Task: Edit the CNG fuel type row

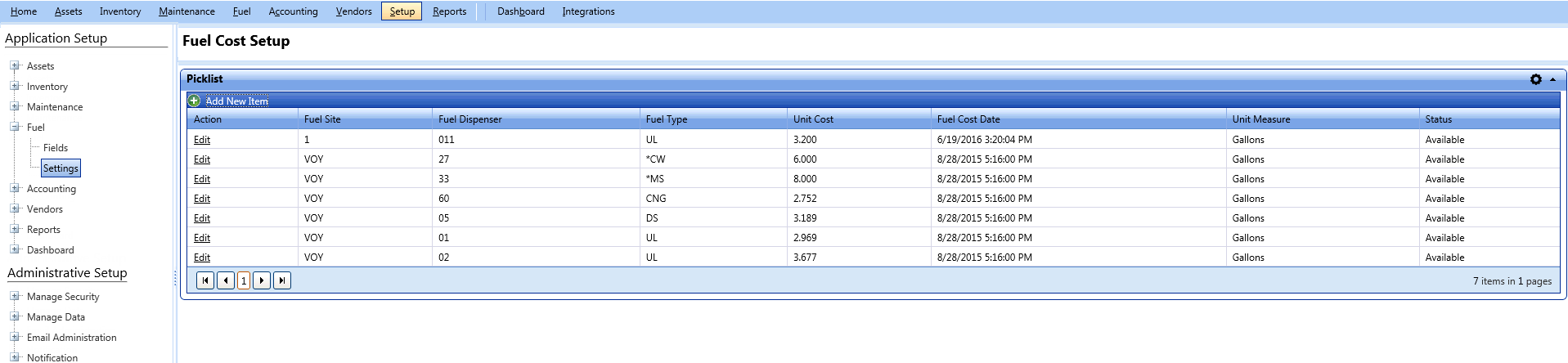Action: click(202, 199)
